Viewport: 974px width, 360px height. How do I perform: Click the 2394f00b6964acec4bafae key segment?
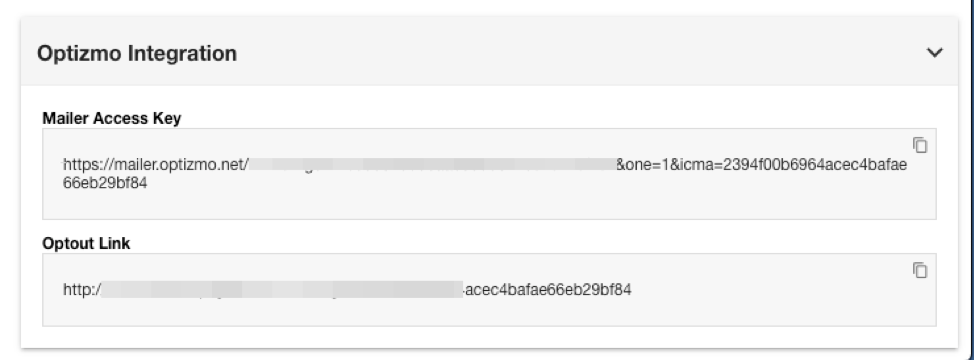pyautogui.click(x=812, y=165)
